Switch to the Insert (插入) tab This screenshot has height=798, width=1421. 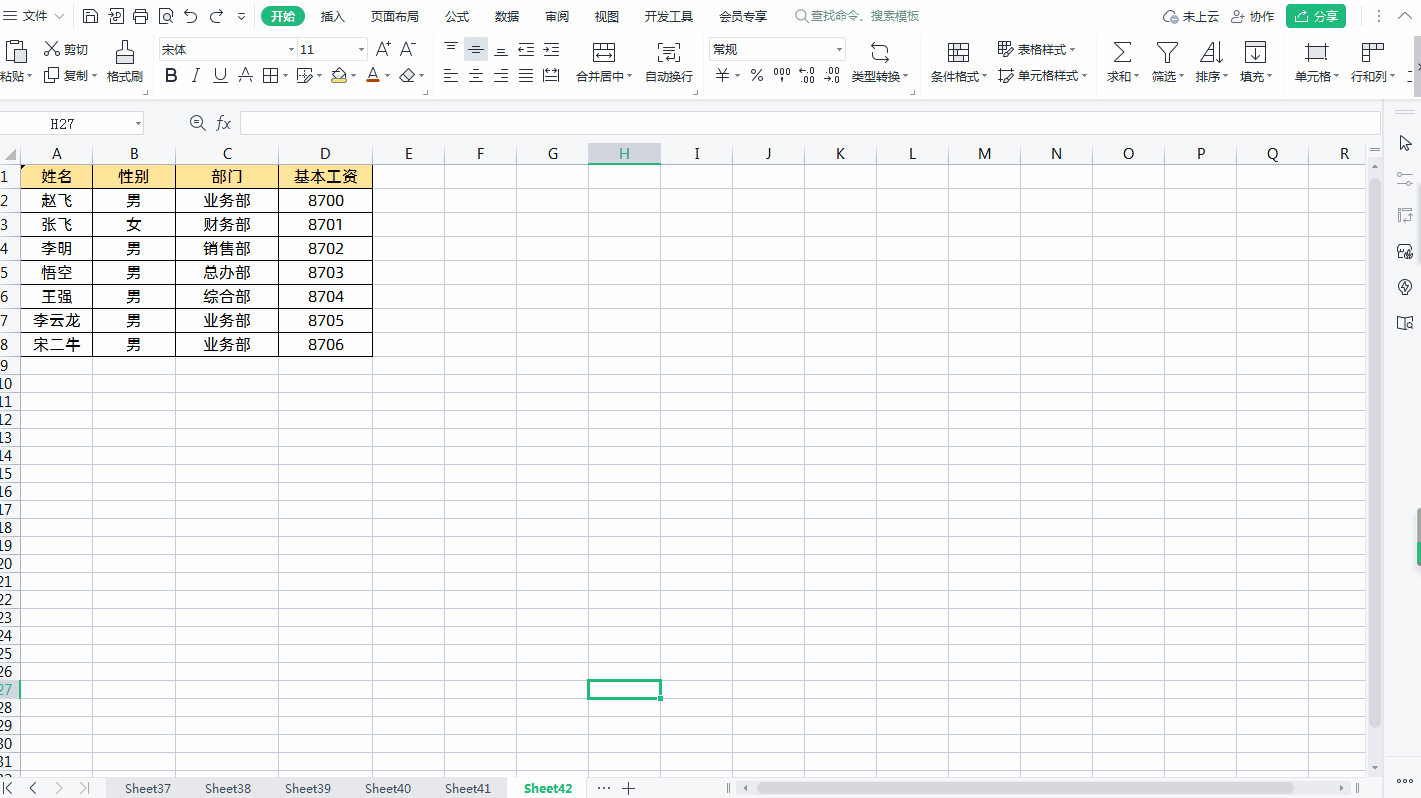[333, 16]
